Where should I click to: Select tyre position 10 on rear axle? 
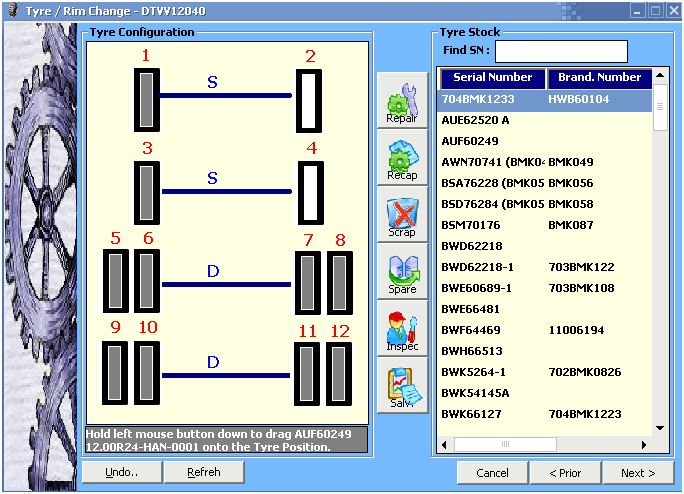(147, 373)
